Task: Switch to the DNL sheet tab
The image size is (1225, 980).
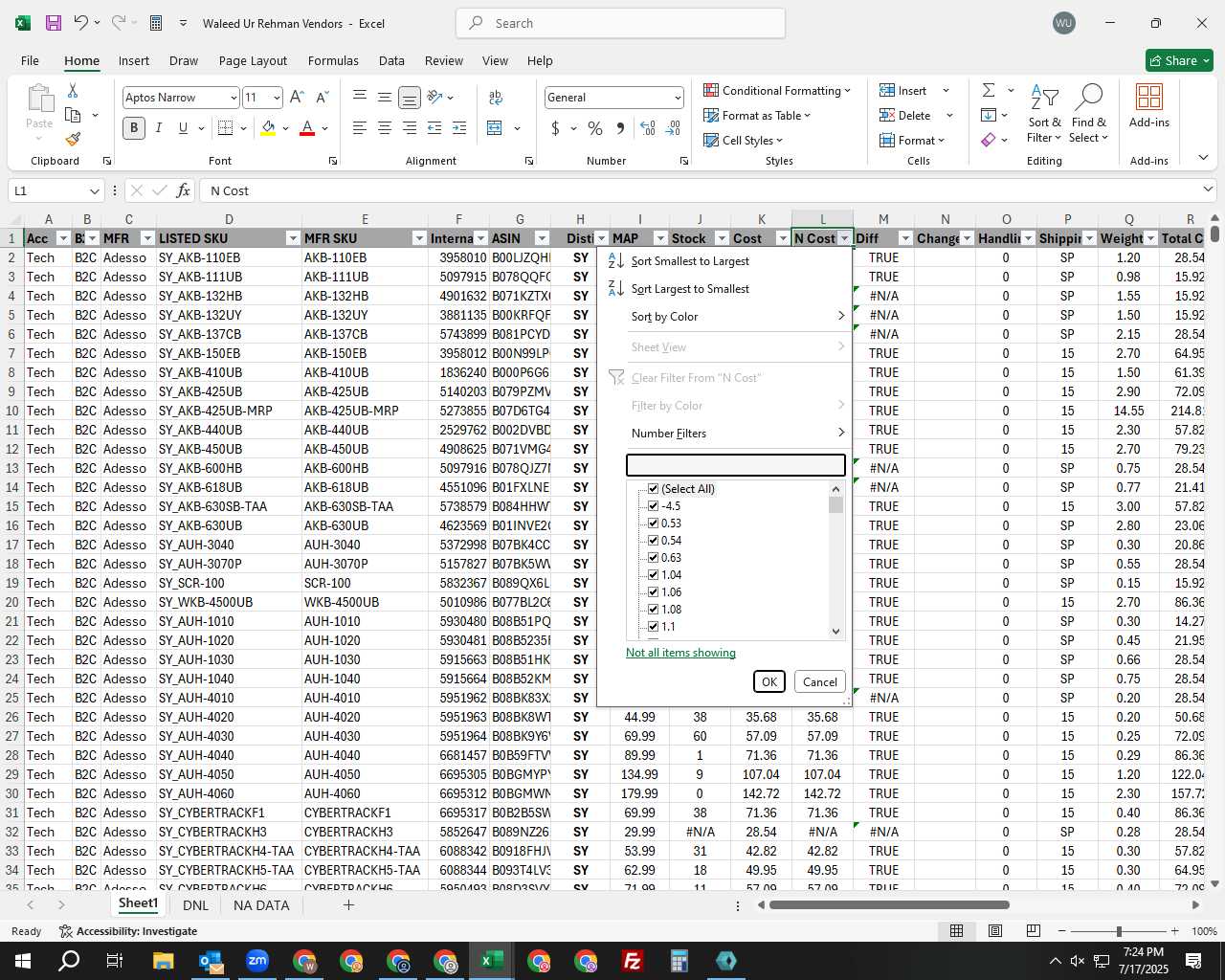Action: [x=195, y=904]
